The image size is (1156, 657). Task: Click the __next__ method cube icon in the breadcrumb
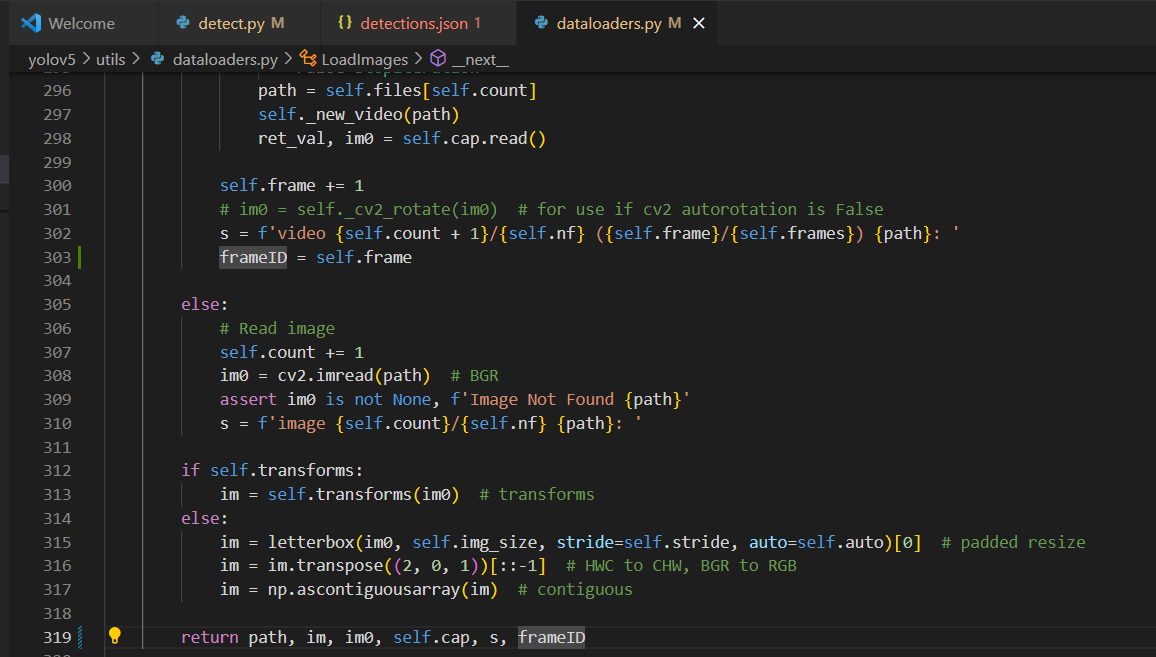[x=438, y=59]
